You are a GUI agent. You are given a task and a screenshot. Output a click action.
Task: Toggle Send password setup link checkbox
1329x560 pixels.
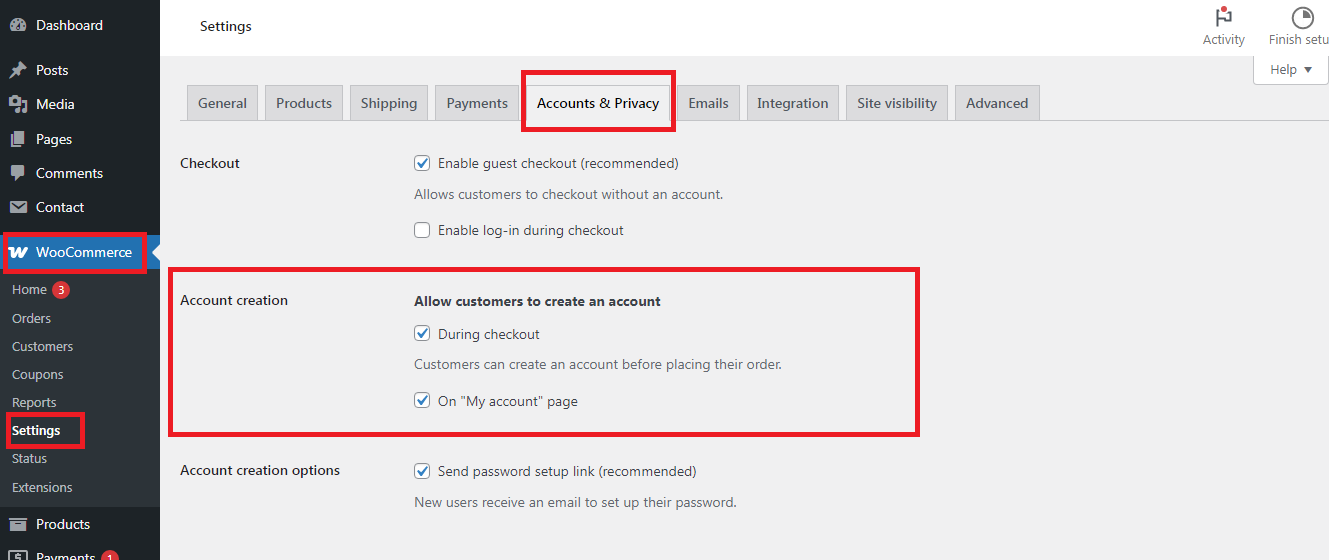tap(422, 471)
